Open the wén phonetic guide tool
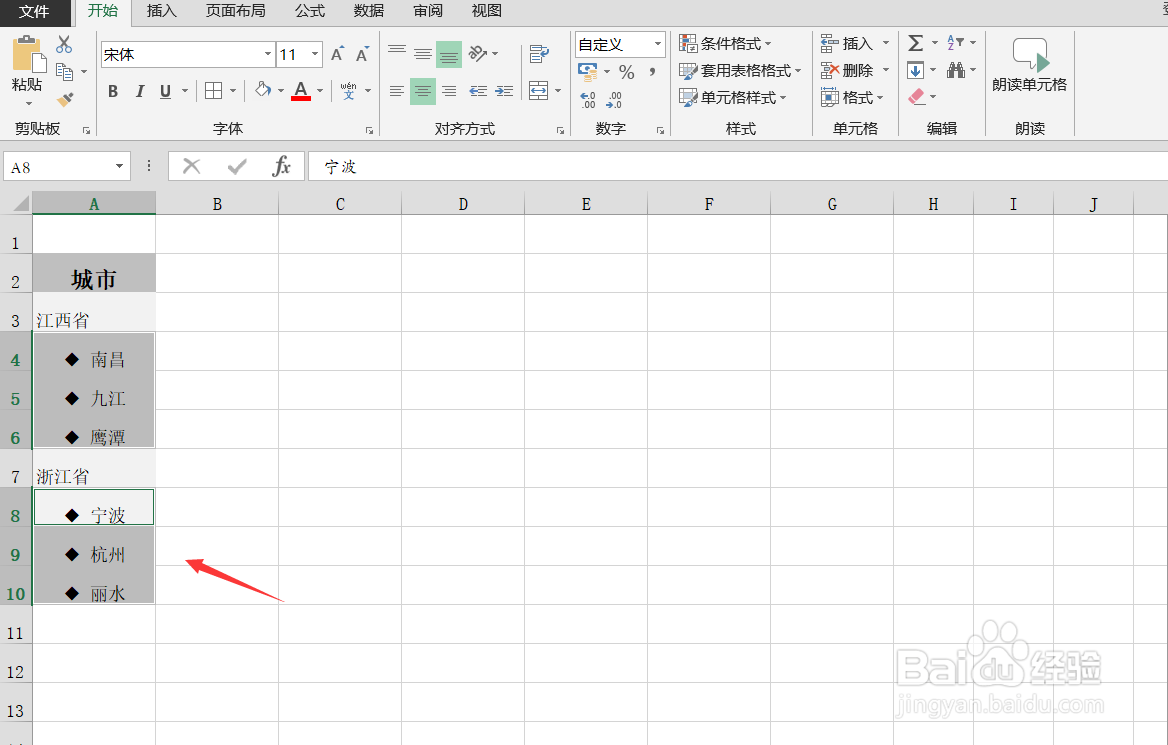 349,91
